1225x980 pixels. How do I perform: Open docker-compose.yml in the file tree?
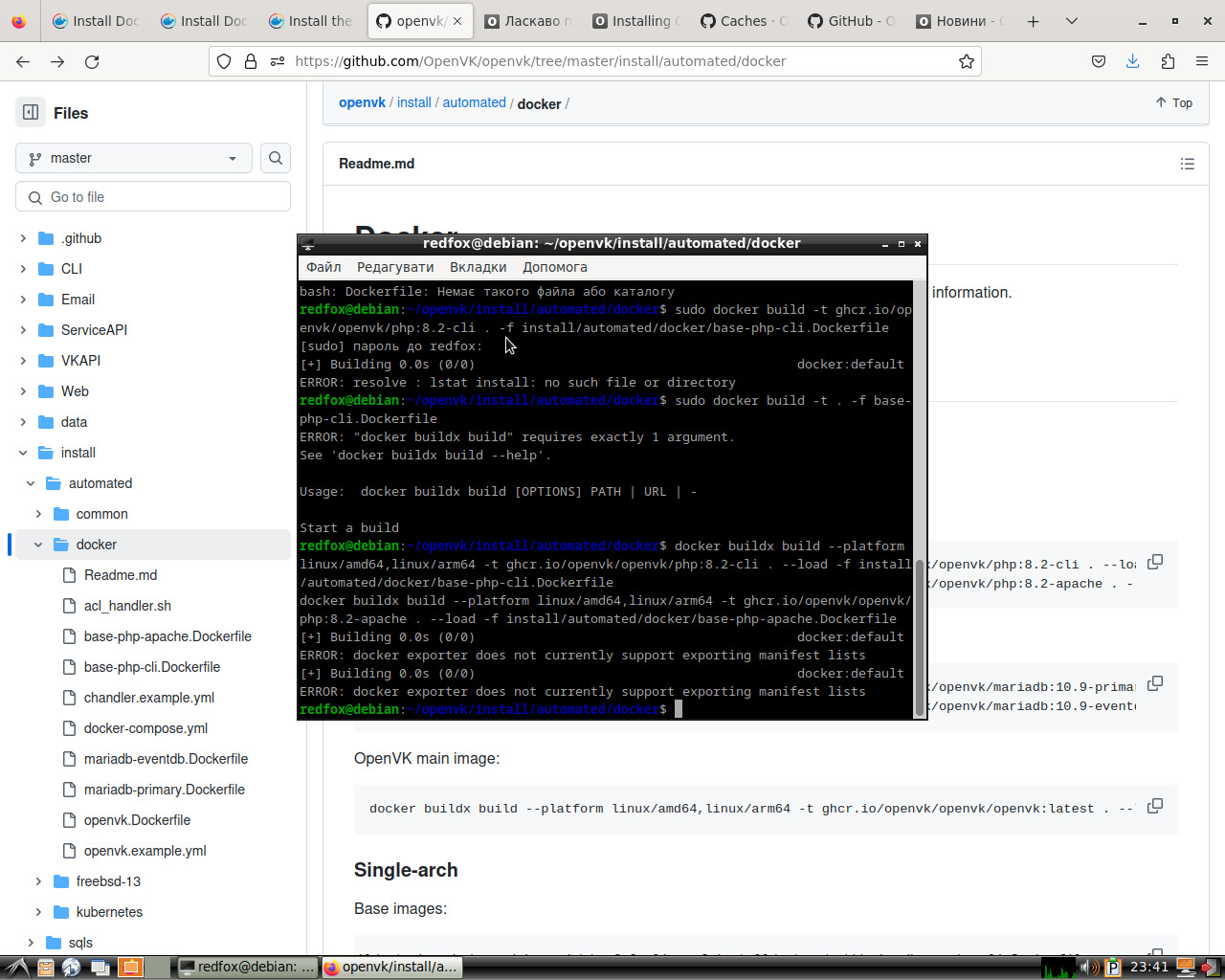(145, 728)
